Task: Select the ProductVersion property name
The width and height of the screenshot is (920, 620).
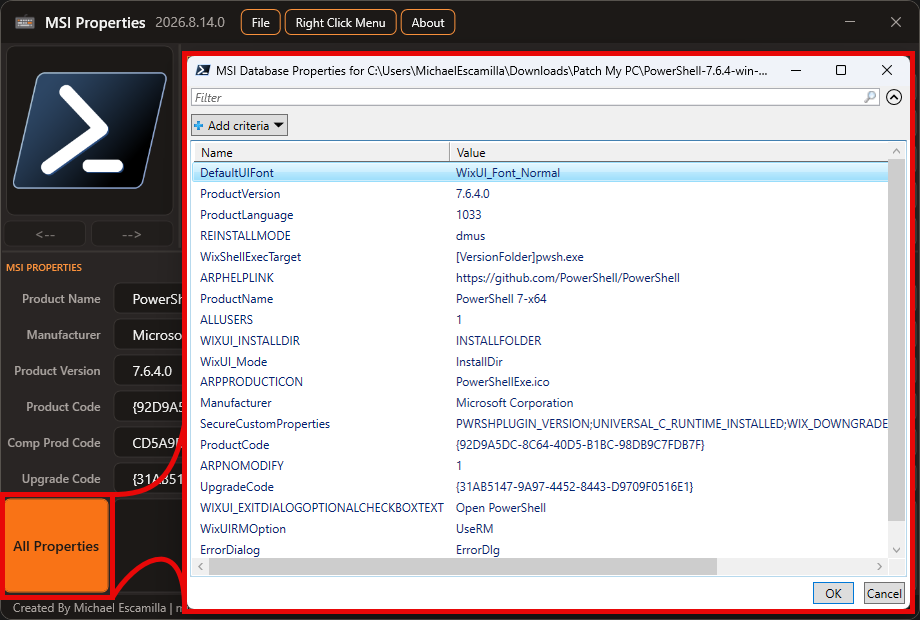Action: coord(240,194)
